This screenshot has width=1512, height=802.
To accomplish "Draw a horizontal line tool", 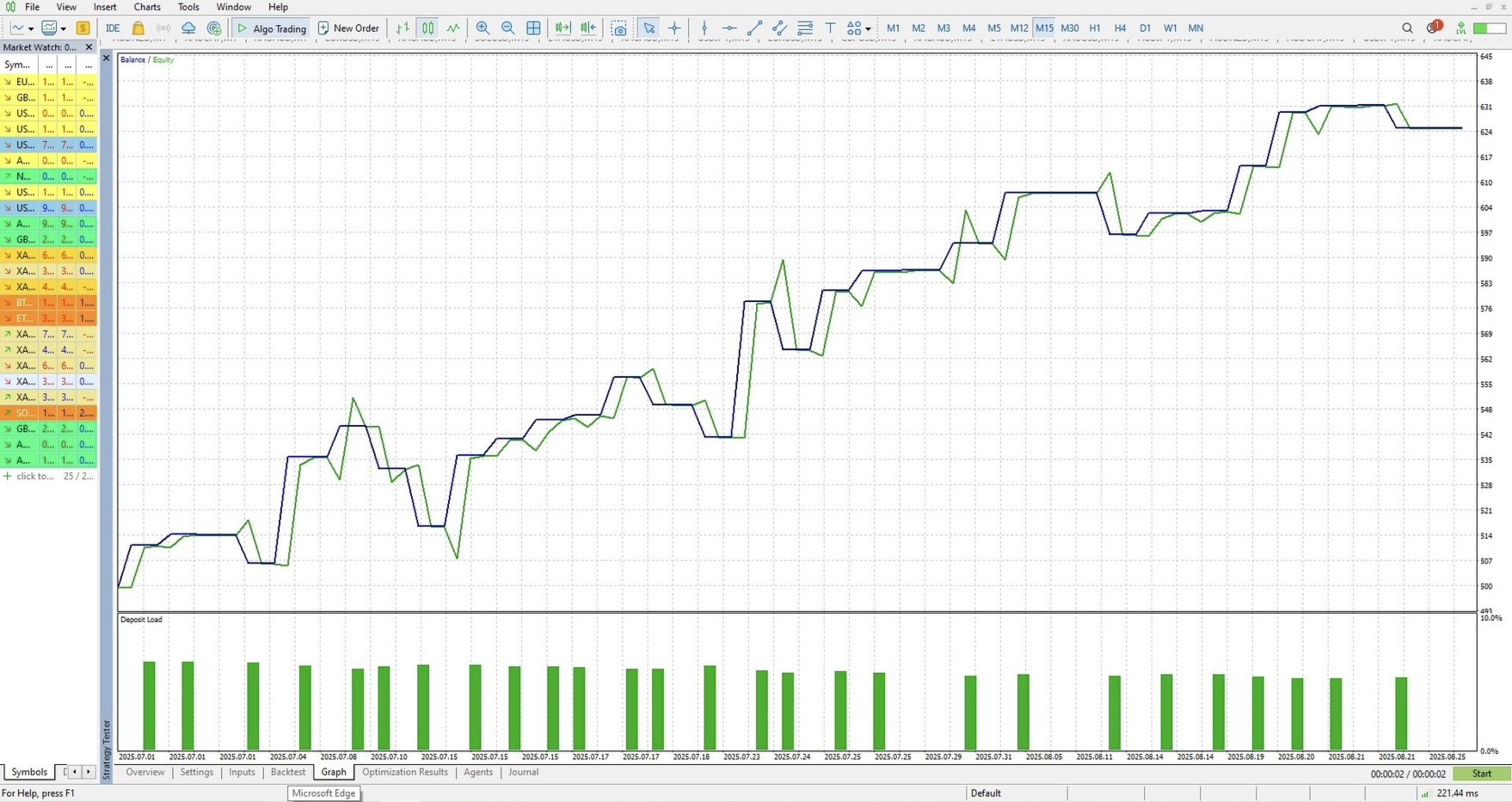I will 729,28.
